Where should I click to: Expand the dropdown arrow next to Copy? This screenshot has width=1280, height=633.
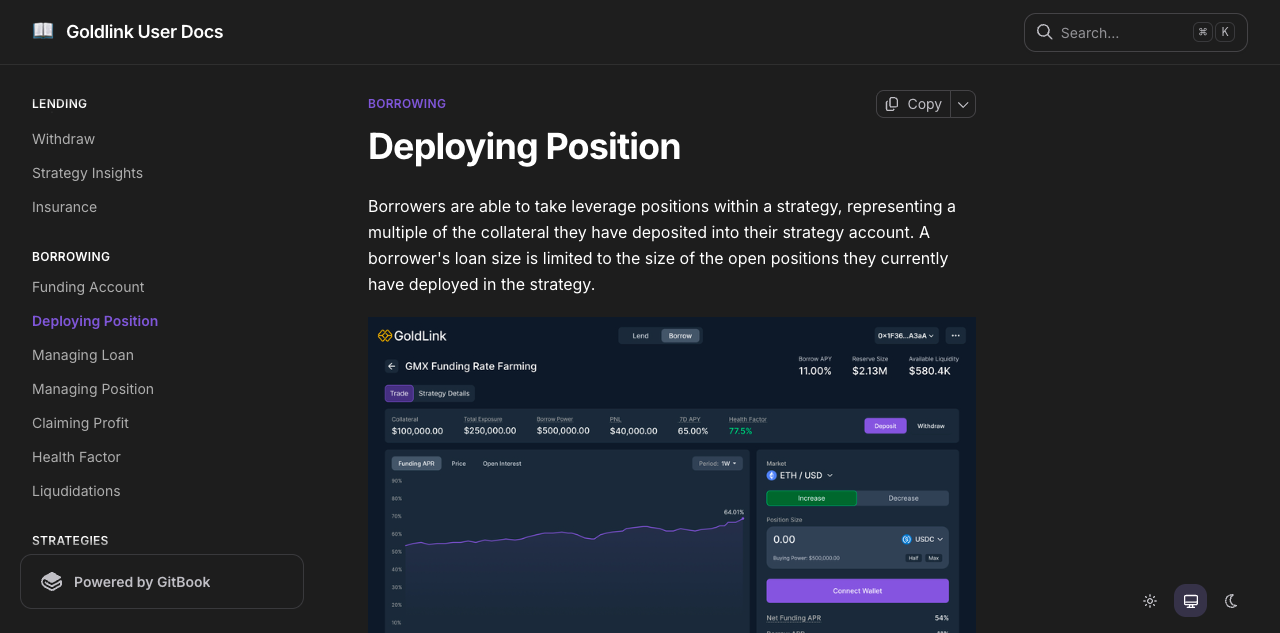[x=961, y=104]
